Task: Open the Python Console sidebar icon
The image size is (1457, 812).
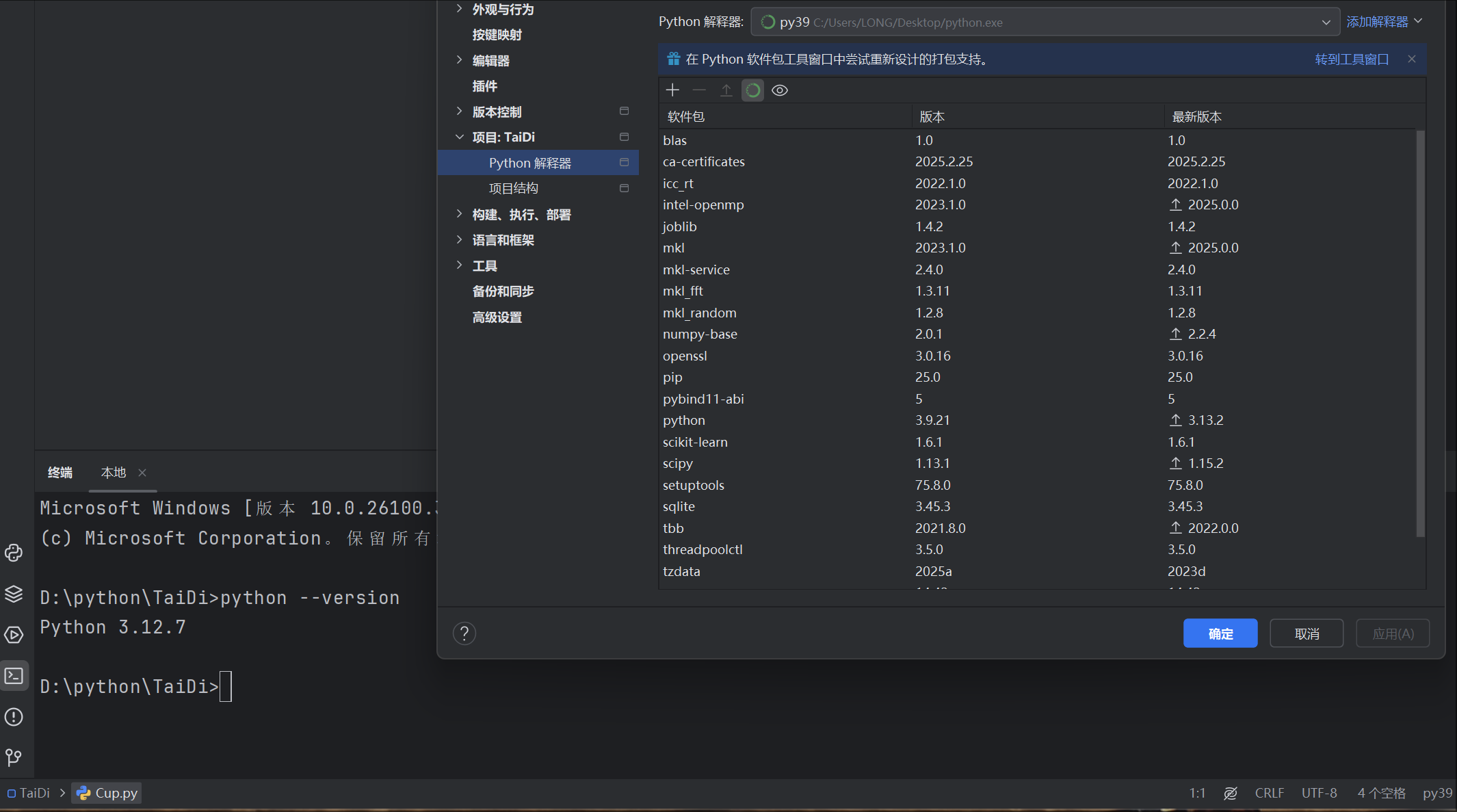Action: click(14, 553)
